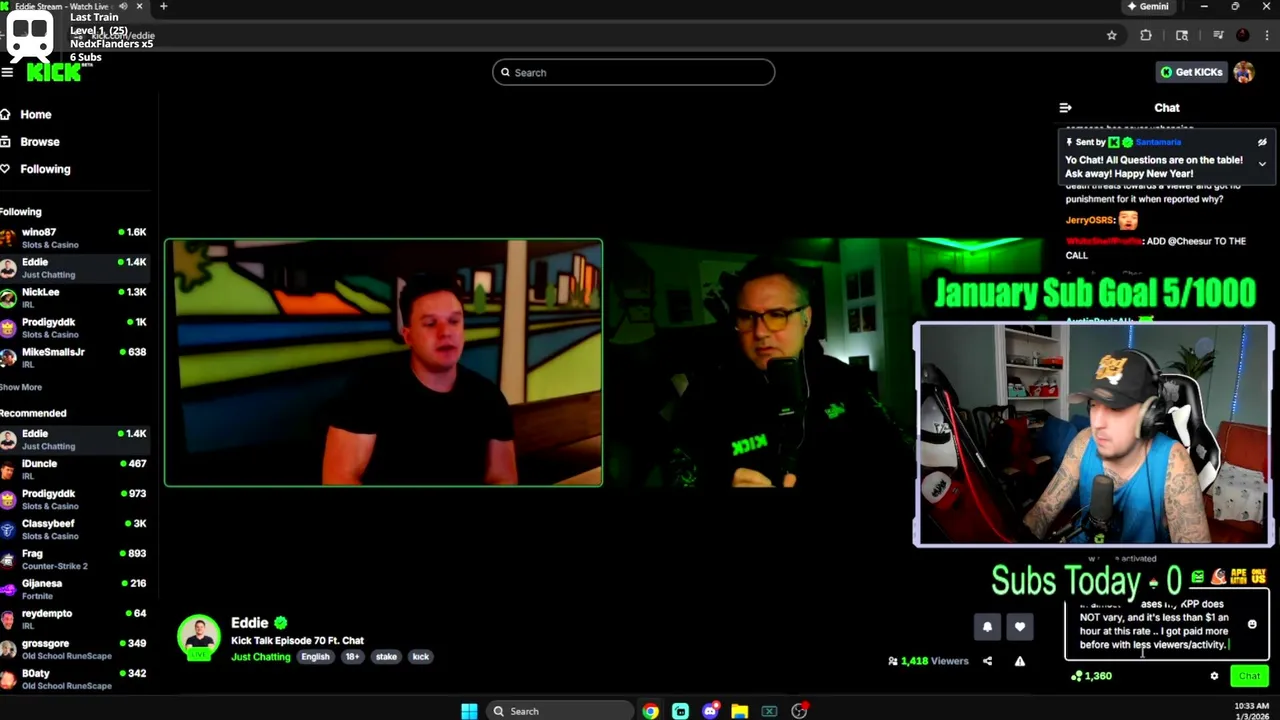1280x720 pixels.
Task: Select the English language tag
Action: (x=315, y=657)
